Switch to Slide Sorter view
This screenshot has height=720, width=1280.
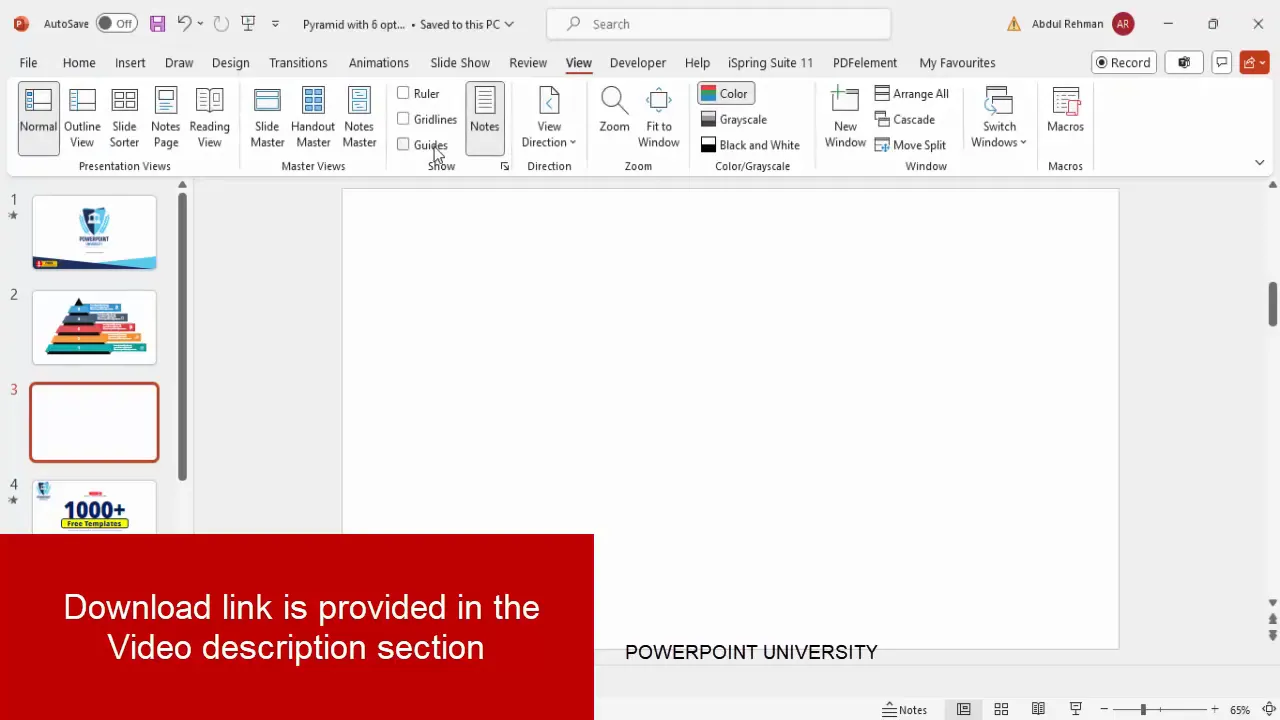coord(124,118)
